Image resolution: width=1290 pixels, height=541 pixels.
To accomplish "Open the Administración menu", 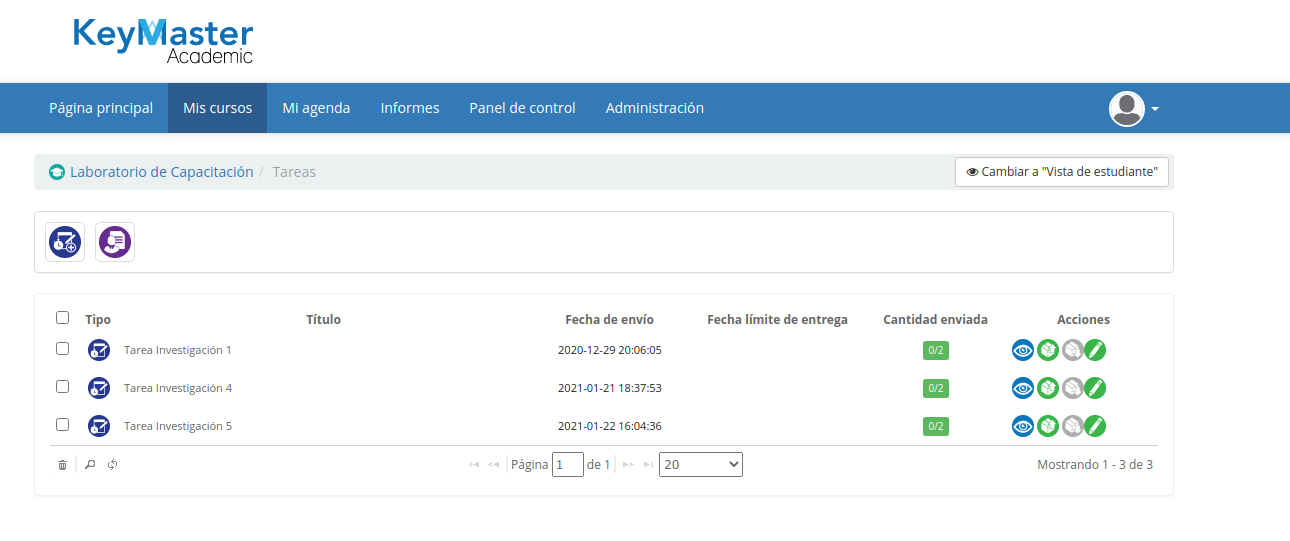I will (654, 108).
